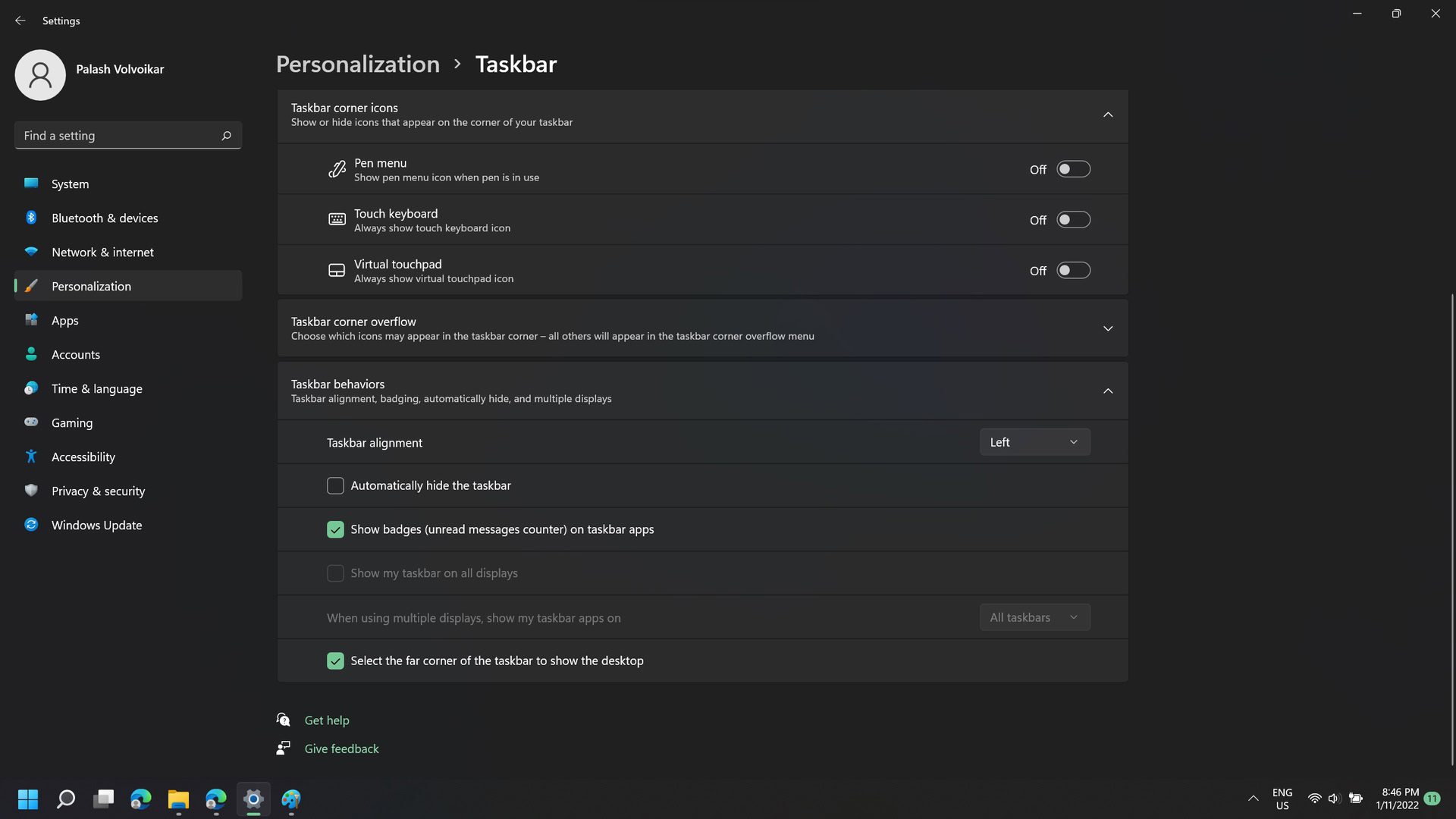Click the Give feedback link
The height and width of the screenshot is (819, 1456).
pyautogui.click(x=341, y=748)
